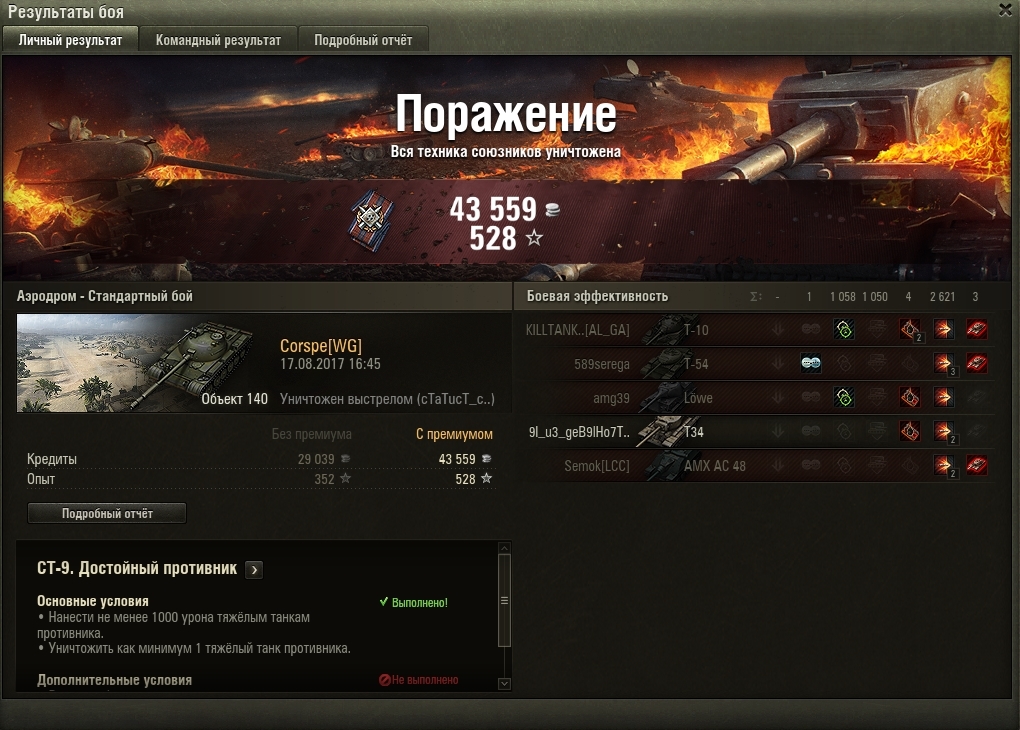Expand the СТ-9 mission arrow button
This screenshot has height=730, width=1020.
pos(254,570)
